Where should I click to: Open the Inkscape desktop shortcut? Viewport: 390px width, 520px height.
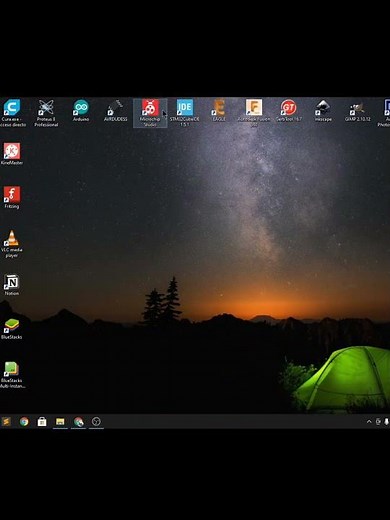pyautogui.click(x=323, y=110)
